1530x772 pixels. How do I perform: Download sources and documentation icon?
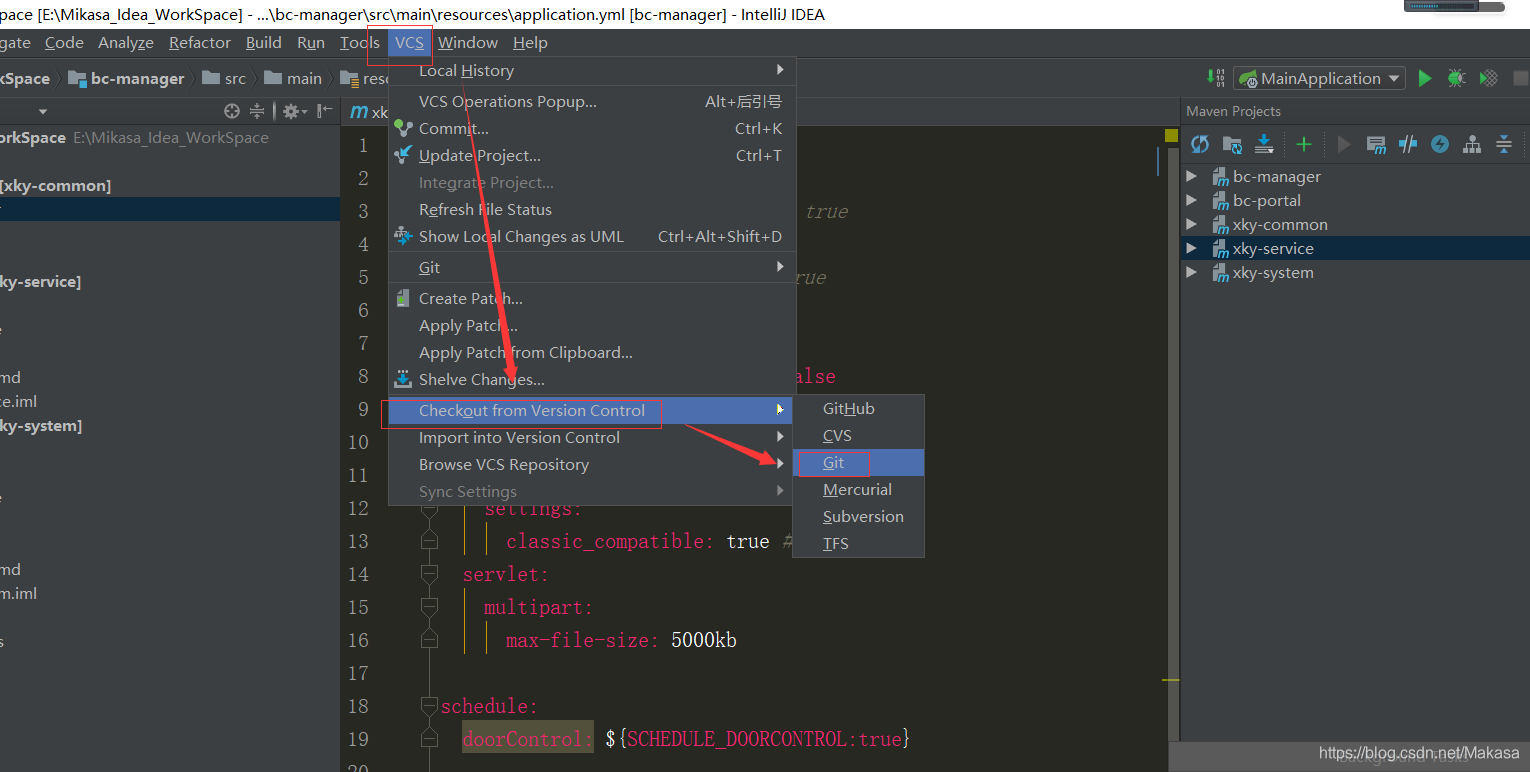point(1264,144)
